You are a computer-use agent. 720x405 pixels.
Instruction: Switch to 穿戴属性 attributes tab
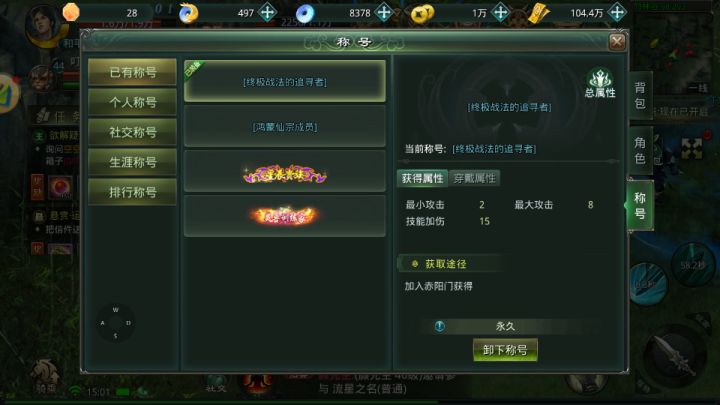pos(475,178)
